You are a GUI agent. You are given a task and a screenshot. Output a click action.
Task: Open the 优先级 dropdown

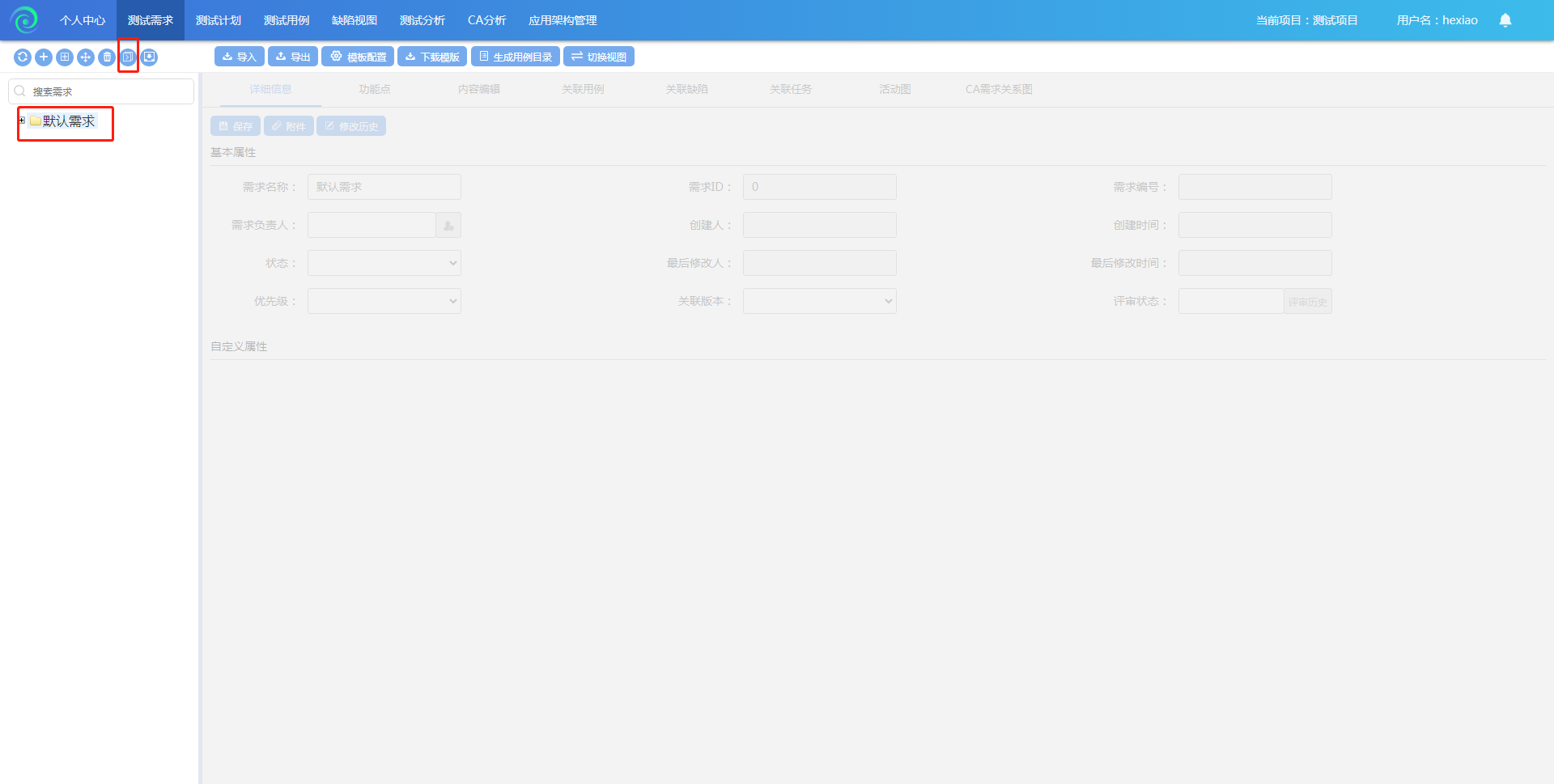tap(384, 301)
